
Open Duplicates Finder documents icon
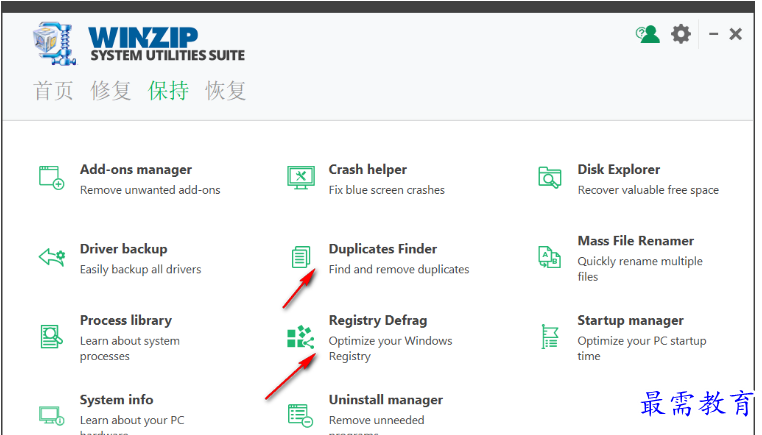click(301, 257)
